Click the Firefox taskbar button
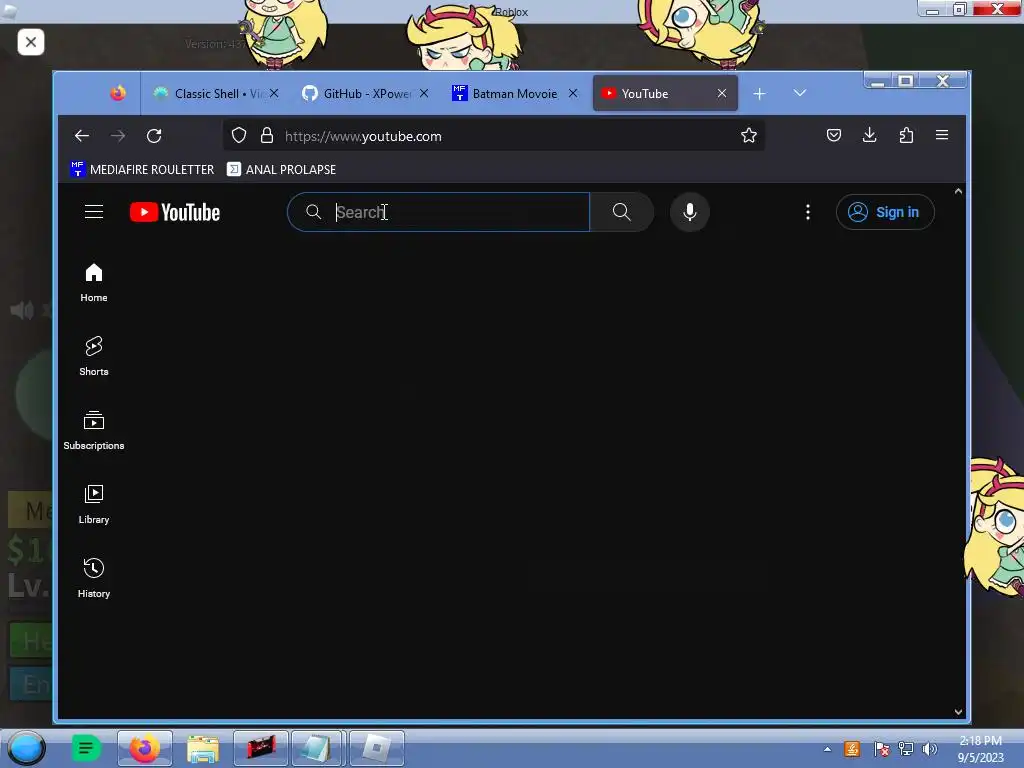The image size is (1024, 768). tap(145, 748)
